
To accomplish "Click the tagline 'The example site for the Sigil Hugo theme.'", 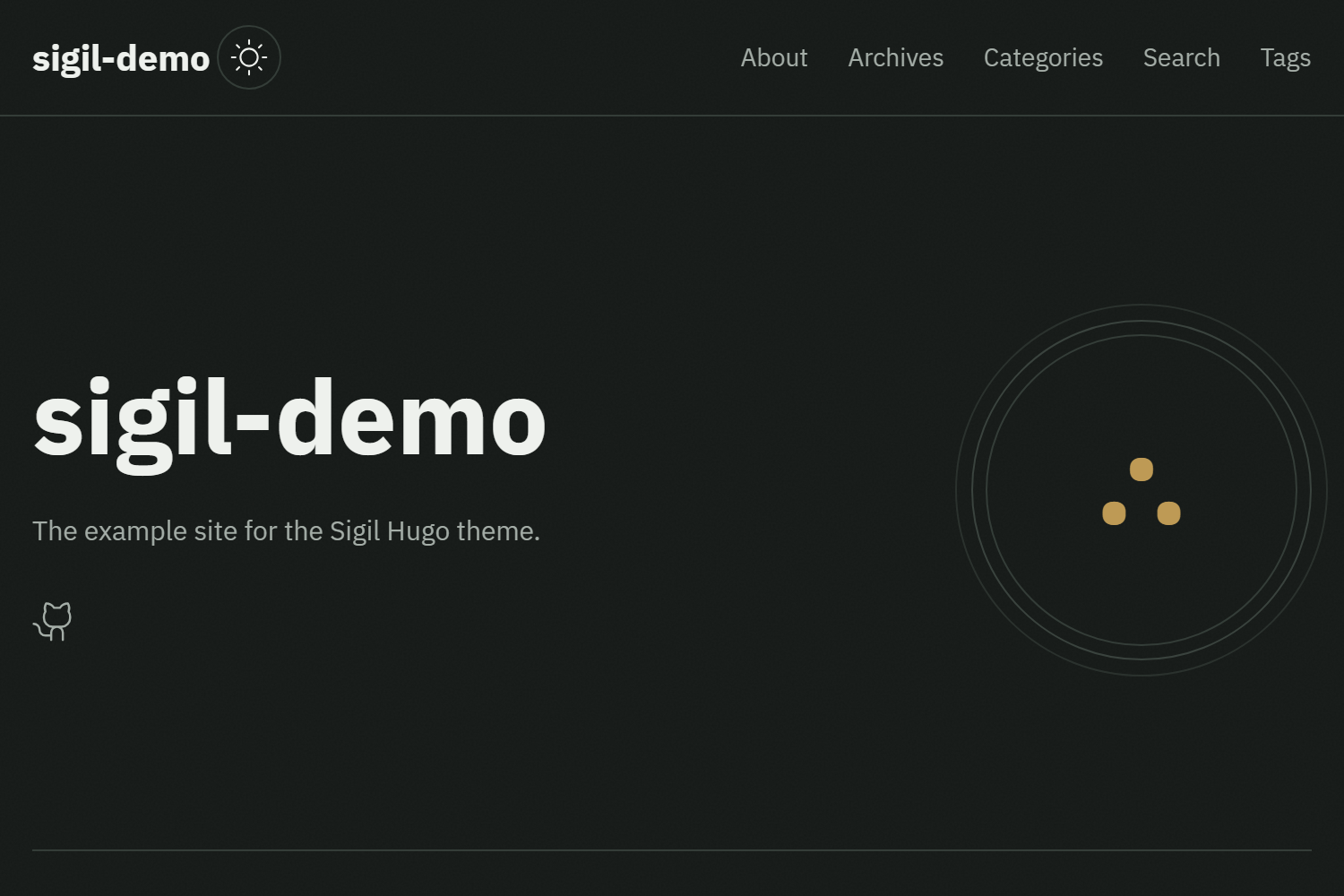I will (286, 530).
